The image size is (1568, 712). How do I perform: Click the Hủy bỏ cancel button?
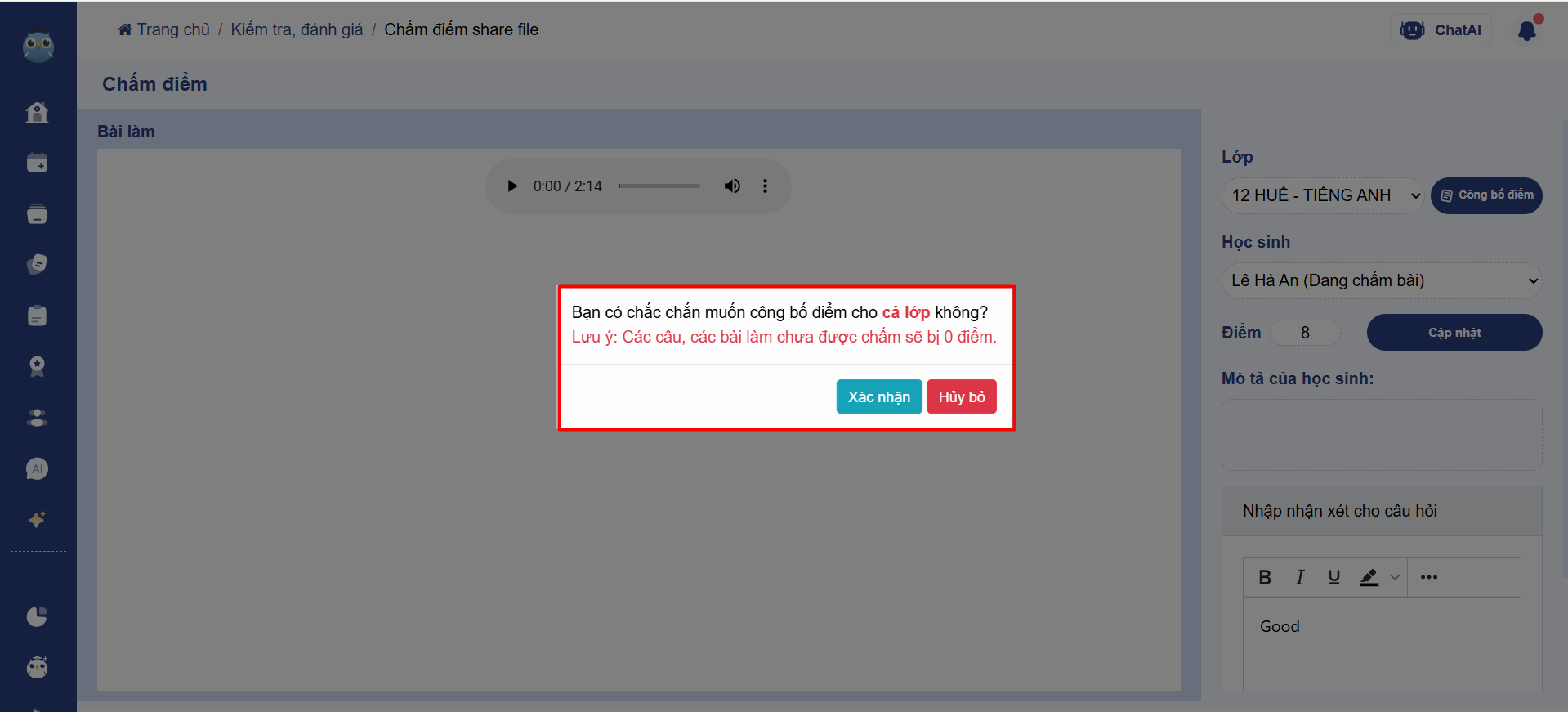pos(961,396)
